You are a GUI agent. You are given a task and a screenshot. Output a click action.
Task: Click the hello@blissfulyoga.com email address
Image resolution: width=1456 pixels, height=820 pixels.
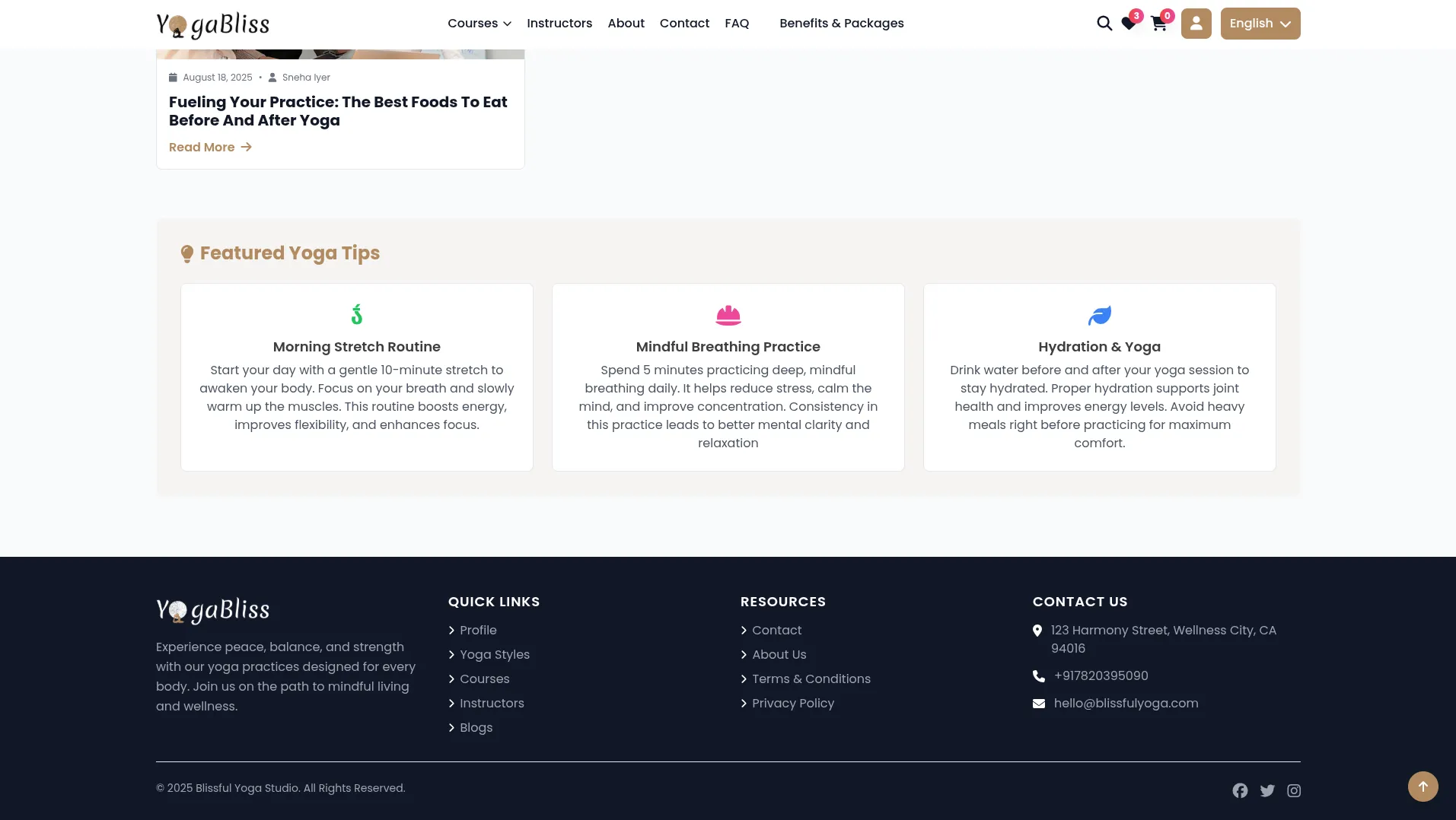(x=1126, y=704)
